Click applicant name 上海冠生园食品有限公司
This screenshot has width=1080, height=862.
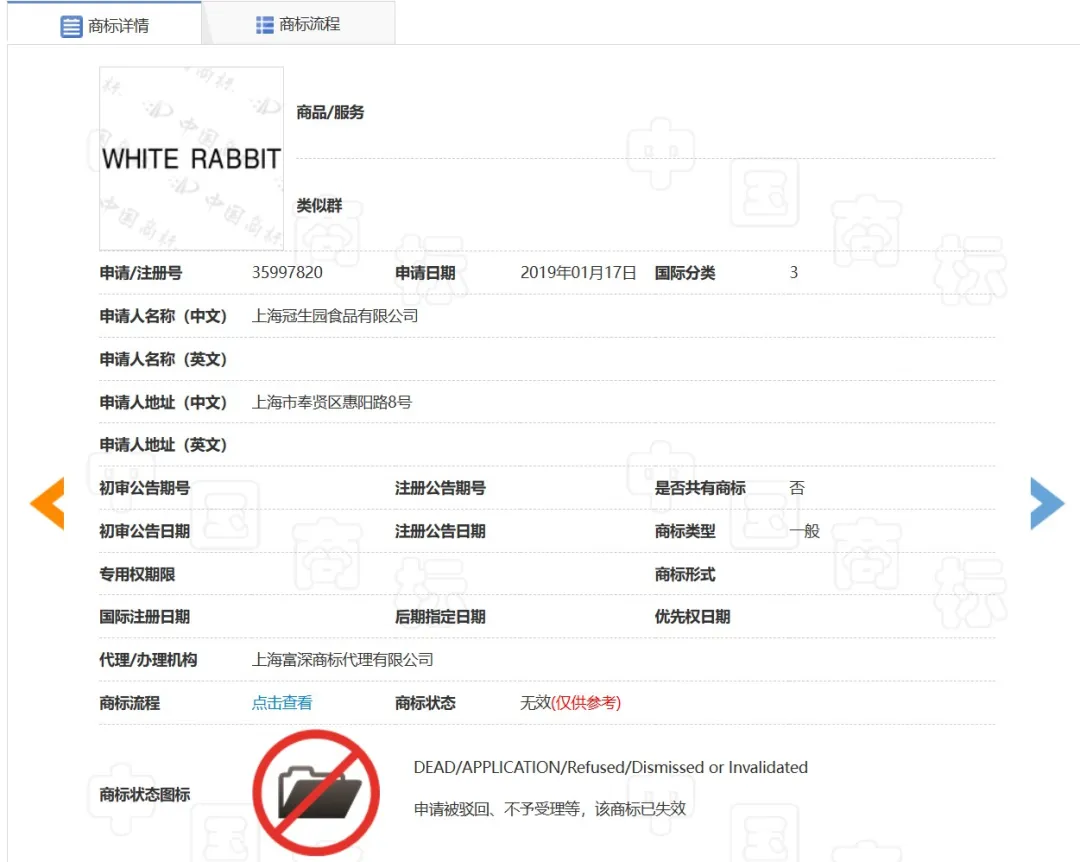click(x=335, y=316)
